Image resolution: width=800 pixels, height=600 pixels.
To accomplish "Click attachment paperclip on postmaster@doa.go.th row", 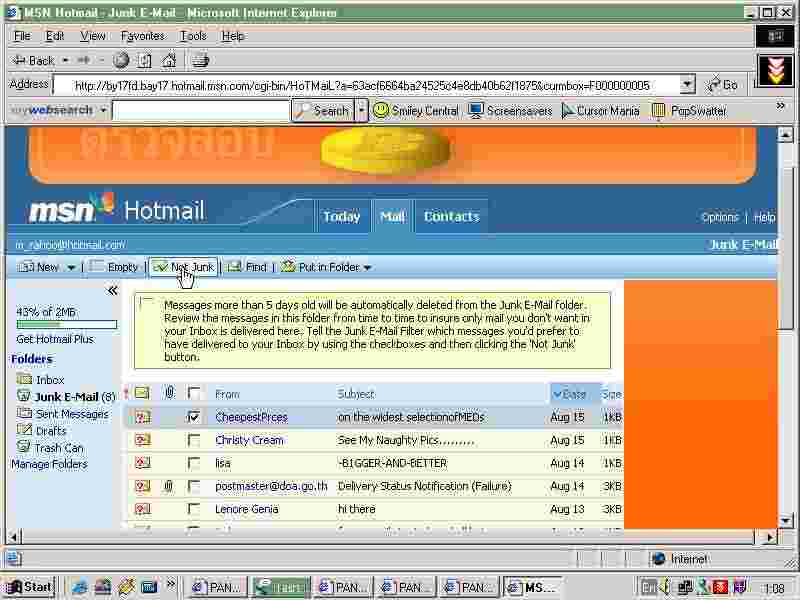I will (168, 486).
